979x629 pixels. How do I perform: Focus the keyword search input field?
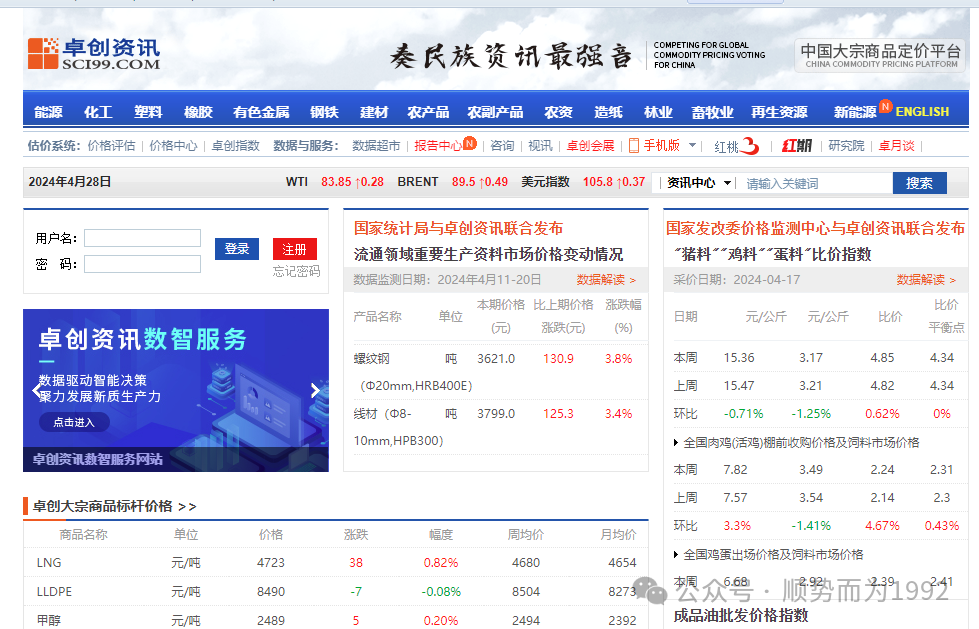[815, 183]
